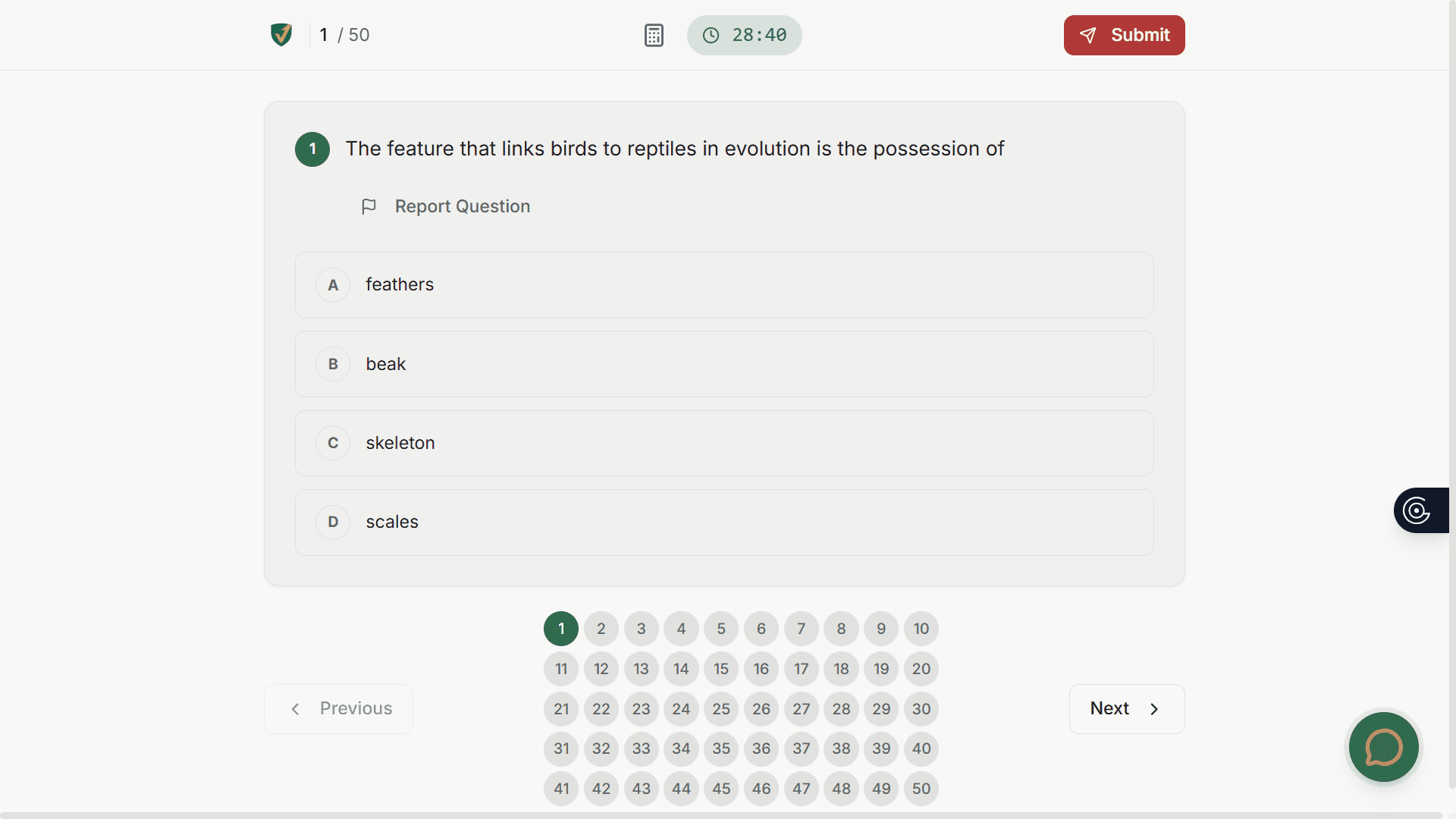Select option A feathers
This screenshot has width=1456, height=819.
pos(724,285)
